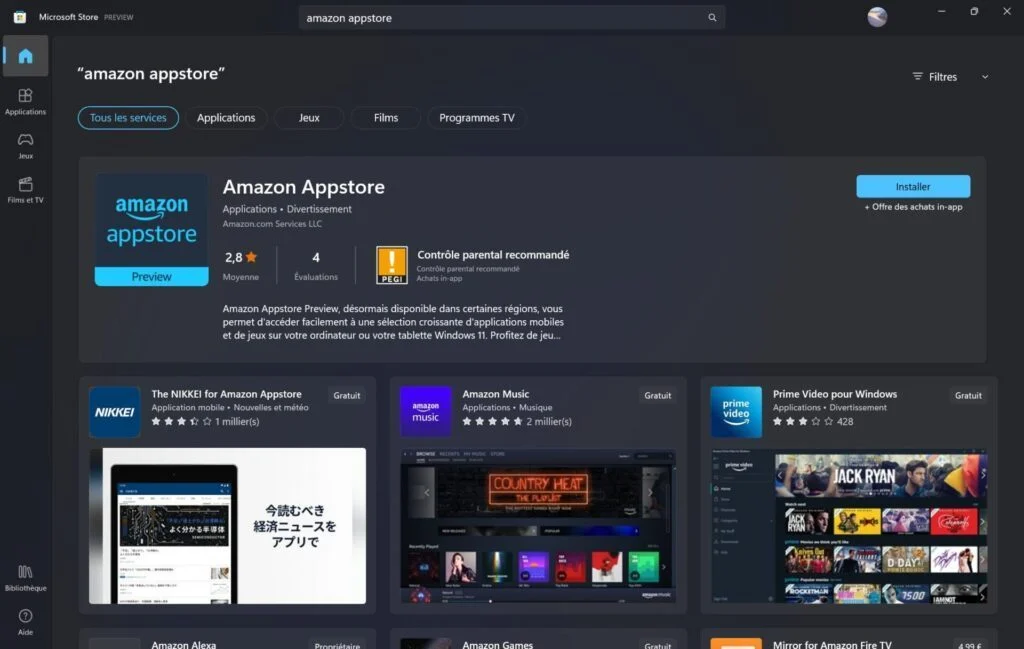1024x649 pixels.
Task: Click Offre des achats in-app note
Action: click(x=914, y=207)
